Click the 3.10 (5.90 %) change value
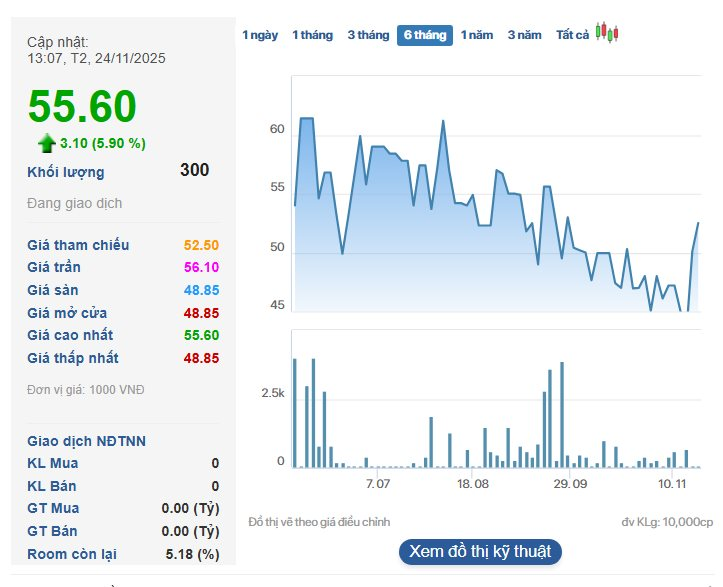 (102, 143)
